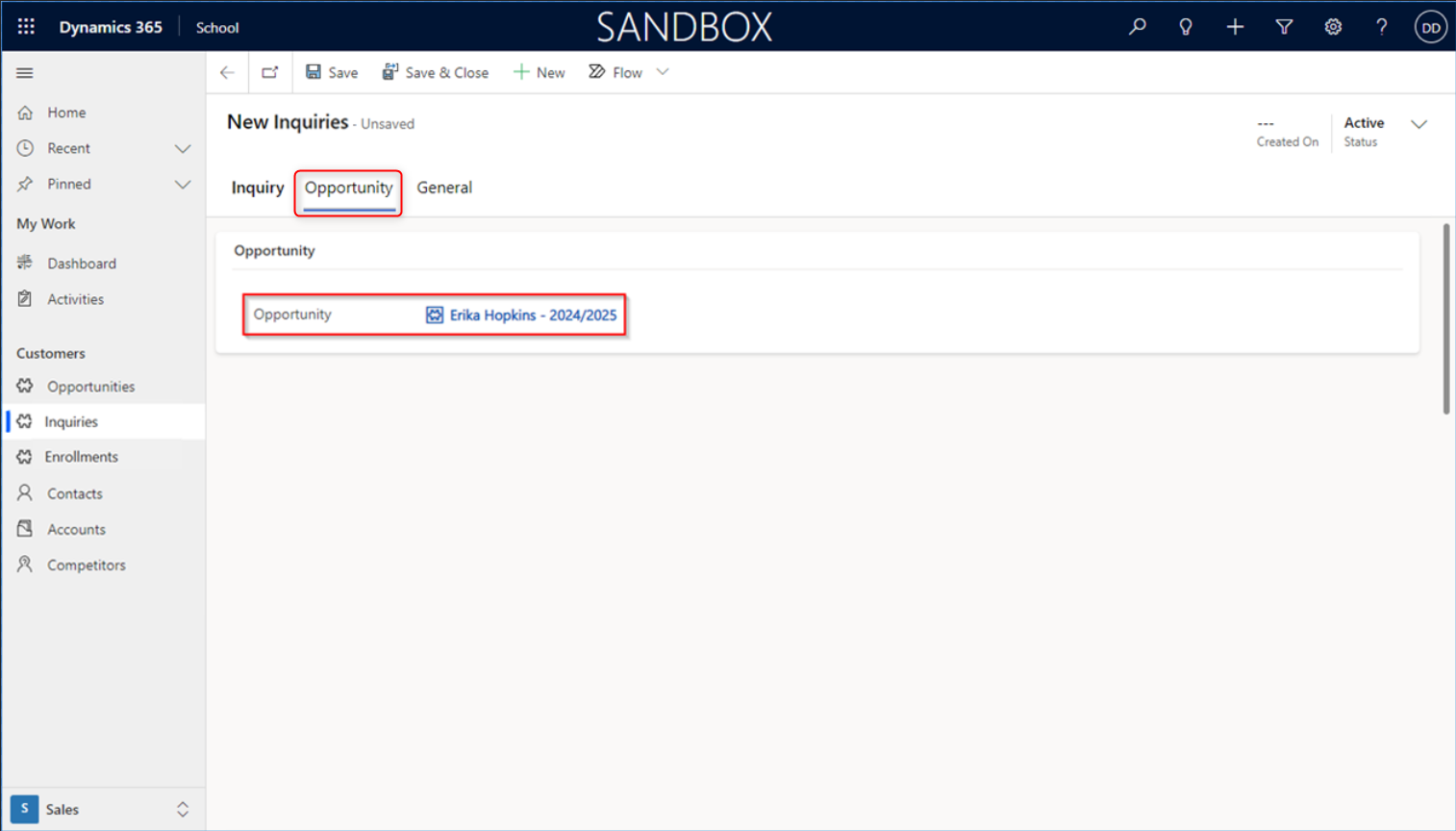Open the app launcher waffle icon
The width and height of the screenshot is (1456, 831).
(26, 27)
